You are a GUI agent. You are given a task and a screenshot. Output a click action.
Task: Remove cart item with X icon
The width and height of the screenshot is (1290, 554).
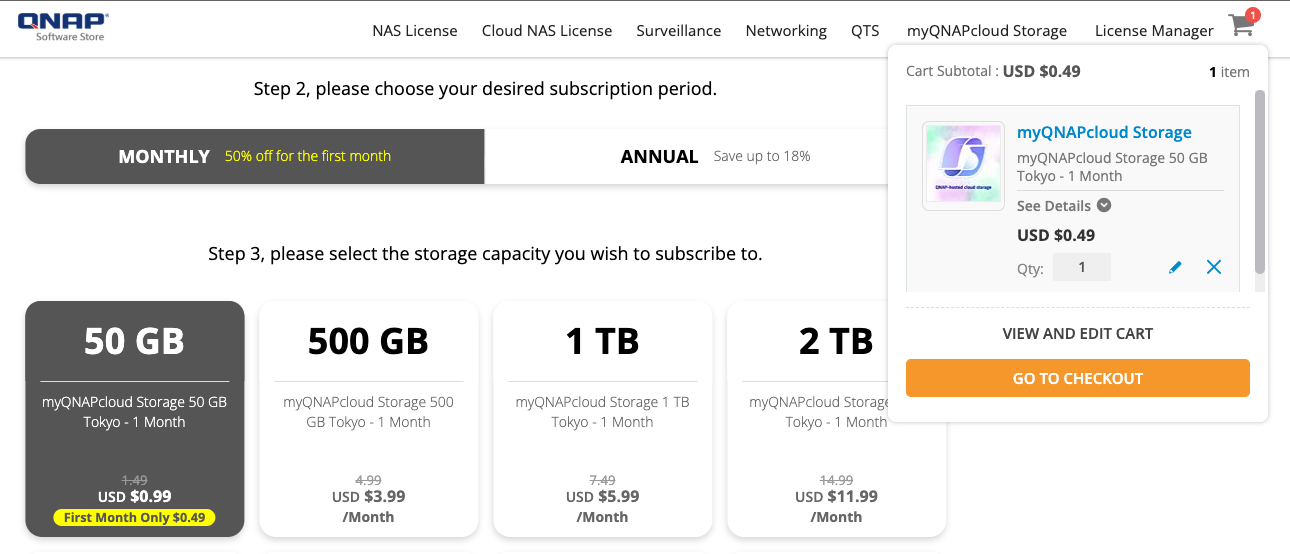click(1214, 267)
